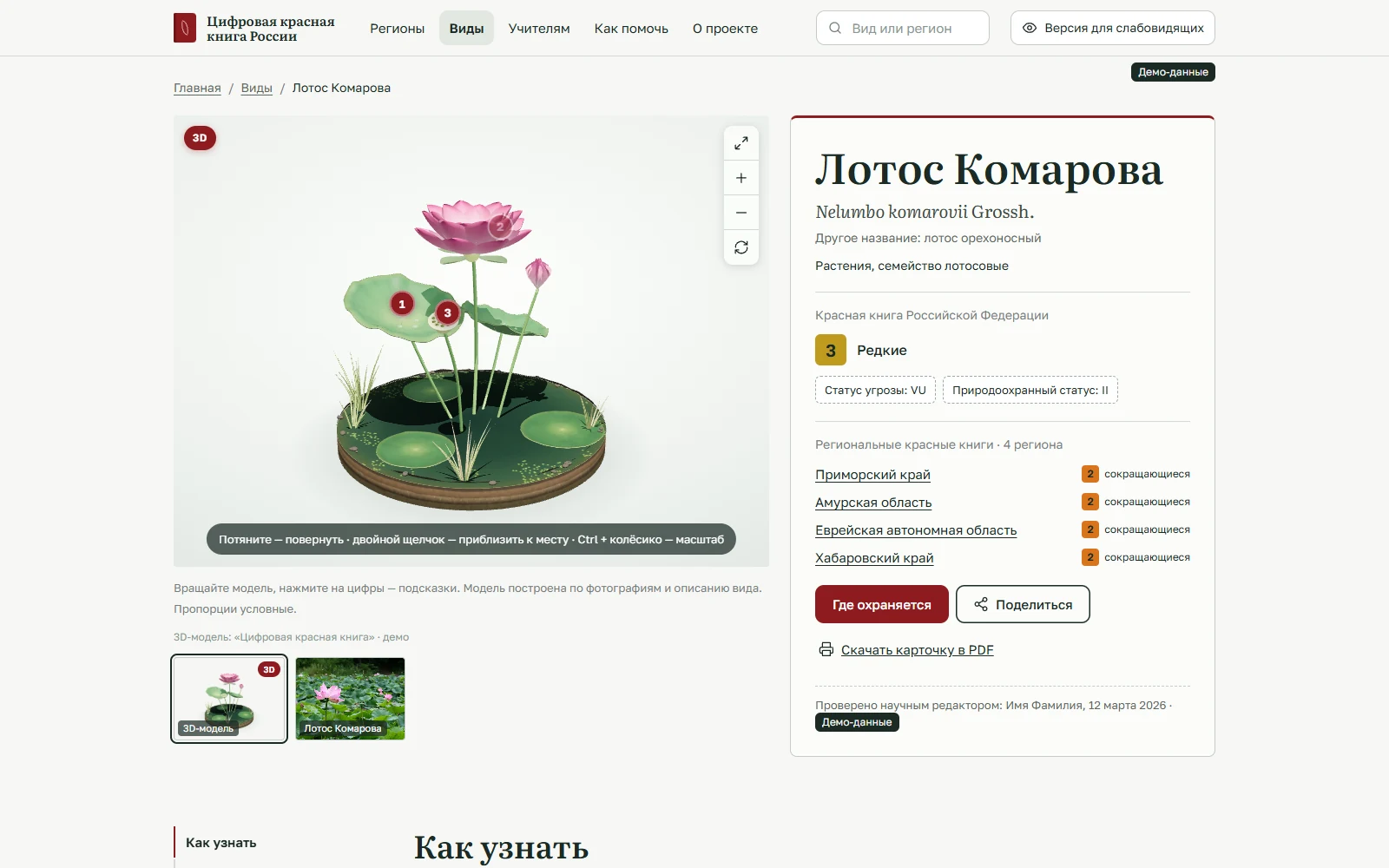The width and height of the screenshot is (1389, 868).
Task: Select the Лотос Комарова photo thumbnail
Action: (351, 699)
